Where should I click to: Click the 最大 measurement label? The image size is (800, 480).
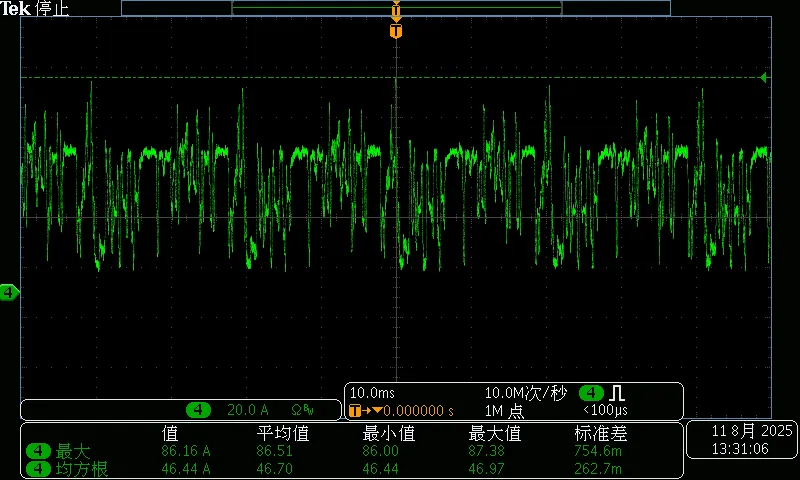pyautogui.click(x=73, y=451)
